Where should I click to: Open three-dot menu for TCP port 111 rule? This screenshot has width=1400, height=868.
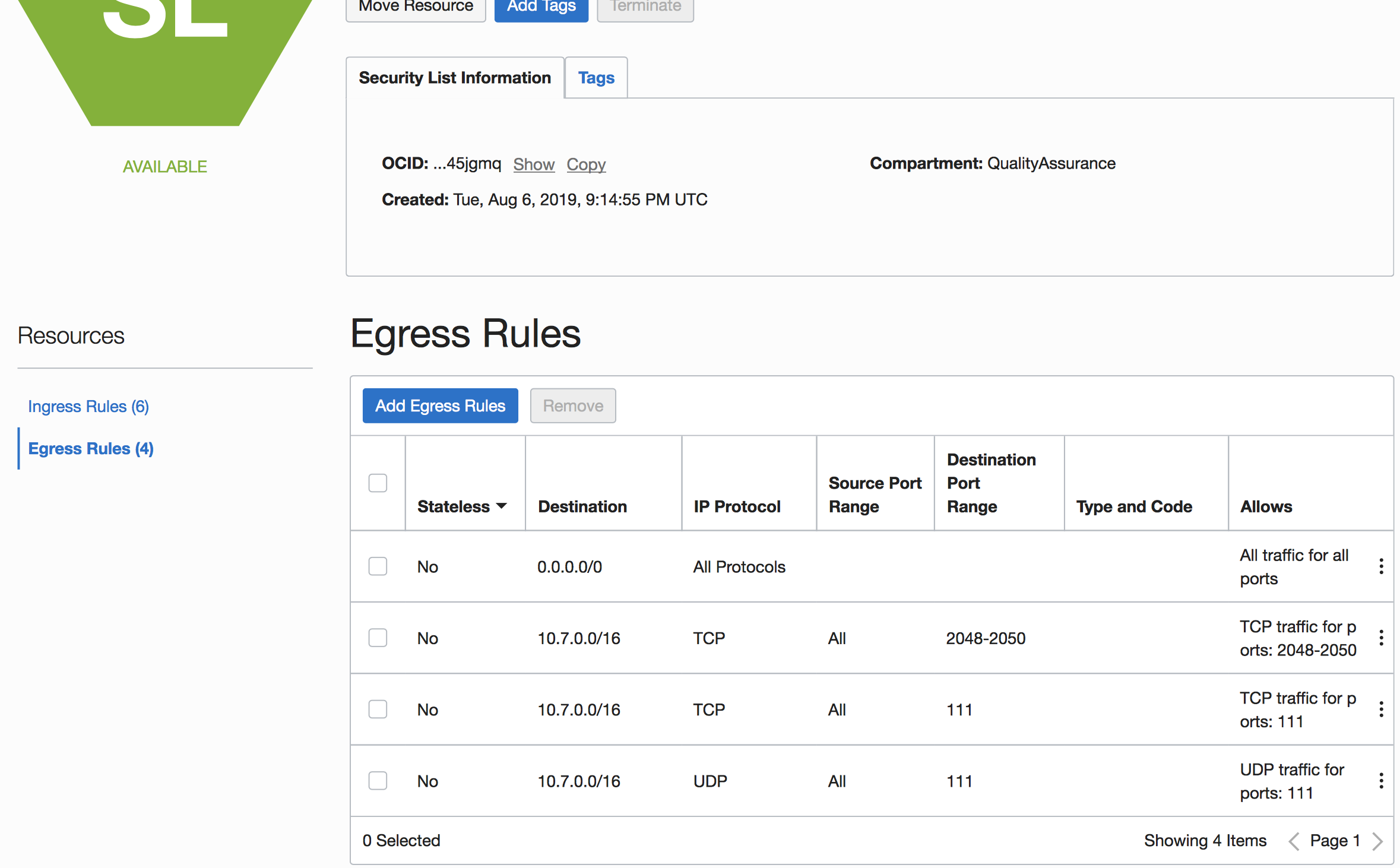[x=1381, y=709]
